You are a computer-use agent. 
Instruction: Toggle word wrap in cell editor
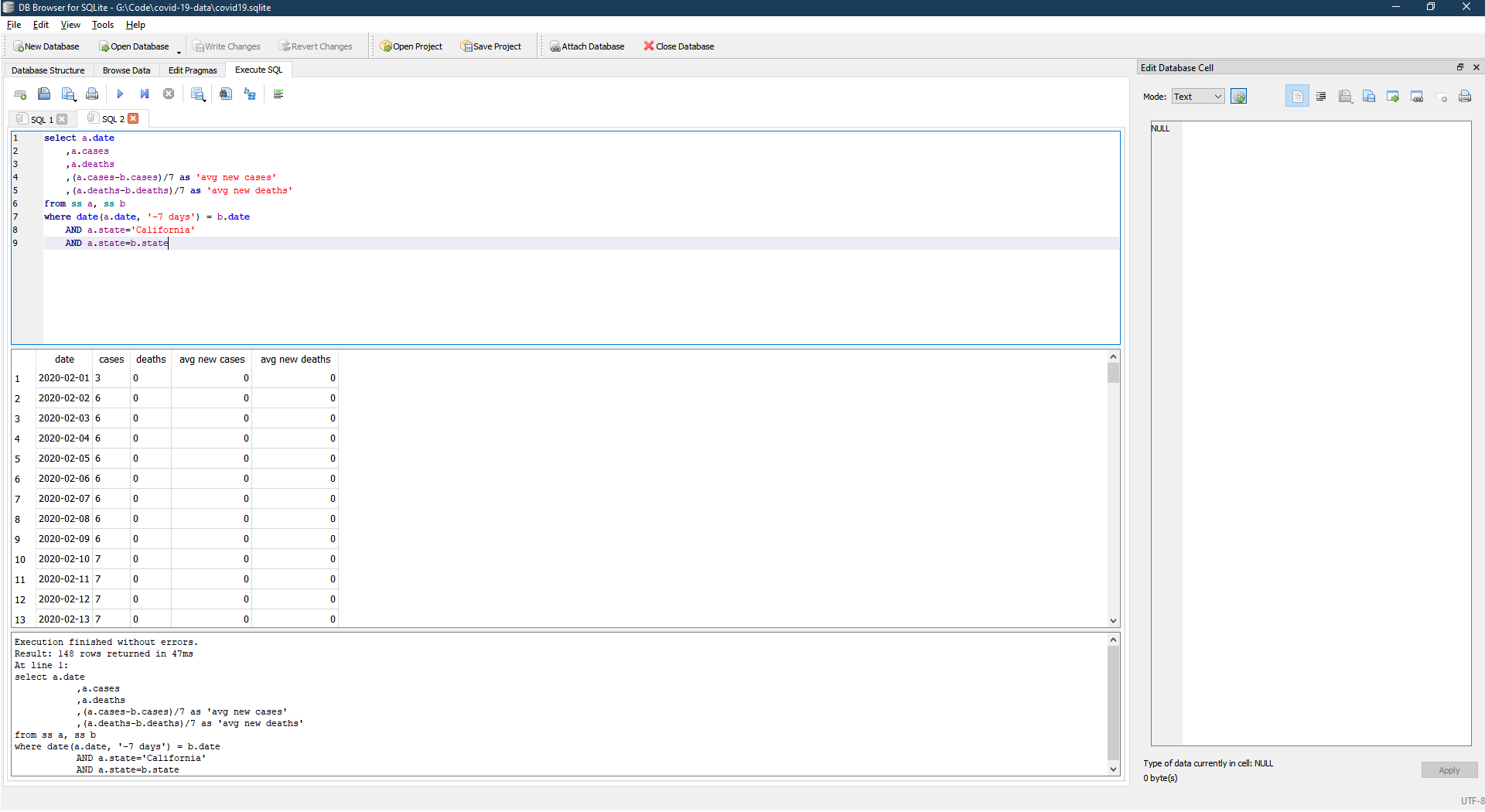click(x=1321, y=96)
